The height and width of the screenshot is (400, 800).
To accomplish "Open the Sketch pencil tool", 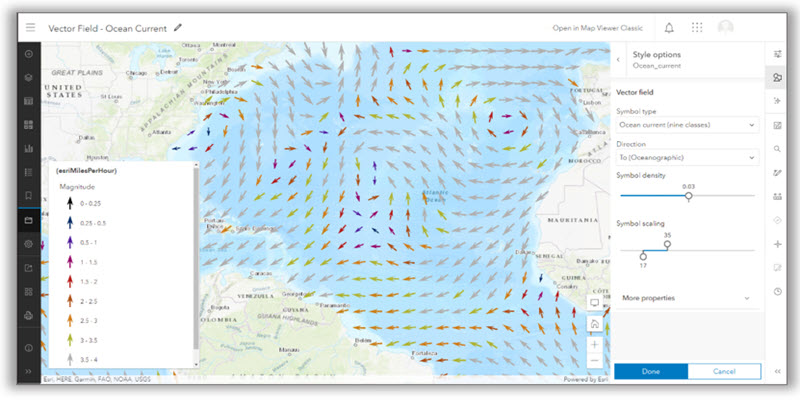I will click(x=778, y=173).
